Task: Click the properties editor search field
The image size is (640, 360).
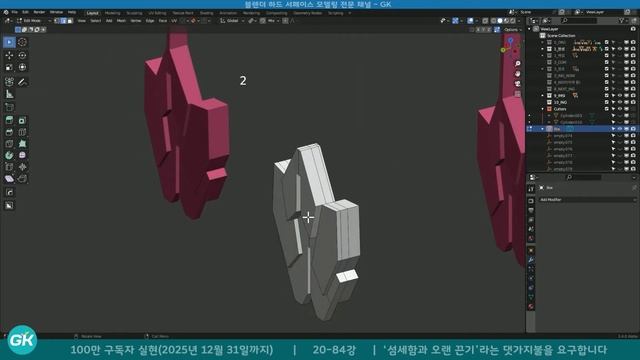Action: pos(584,177)
